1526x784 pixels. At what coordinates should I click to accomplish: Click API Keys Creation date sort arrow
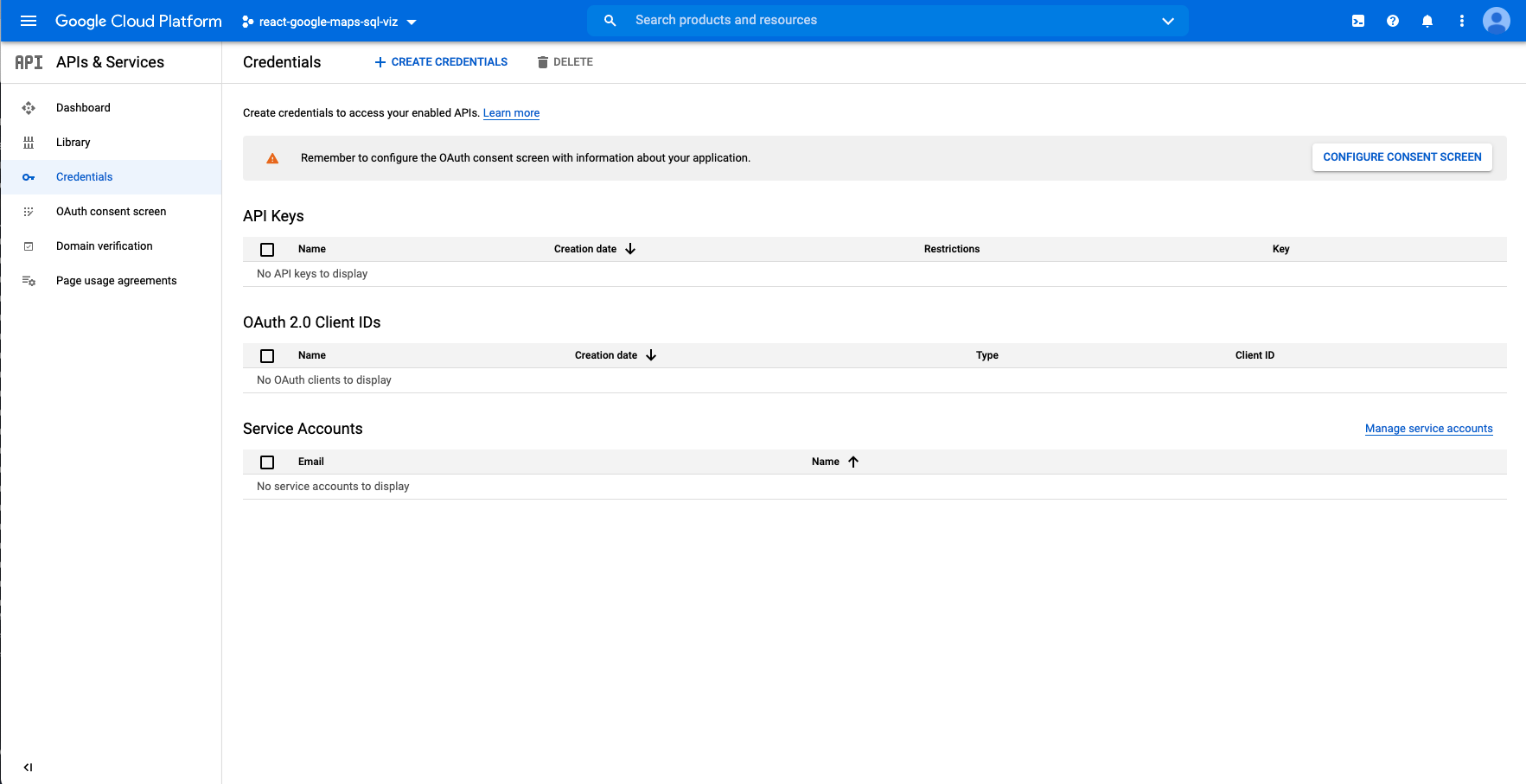[630, 249]
